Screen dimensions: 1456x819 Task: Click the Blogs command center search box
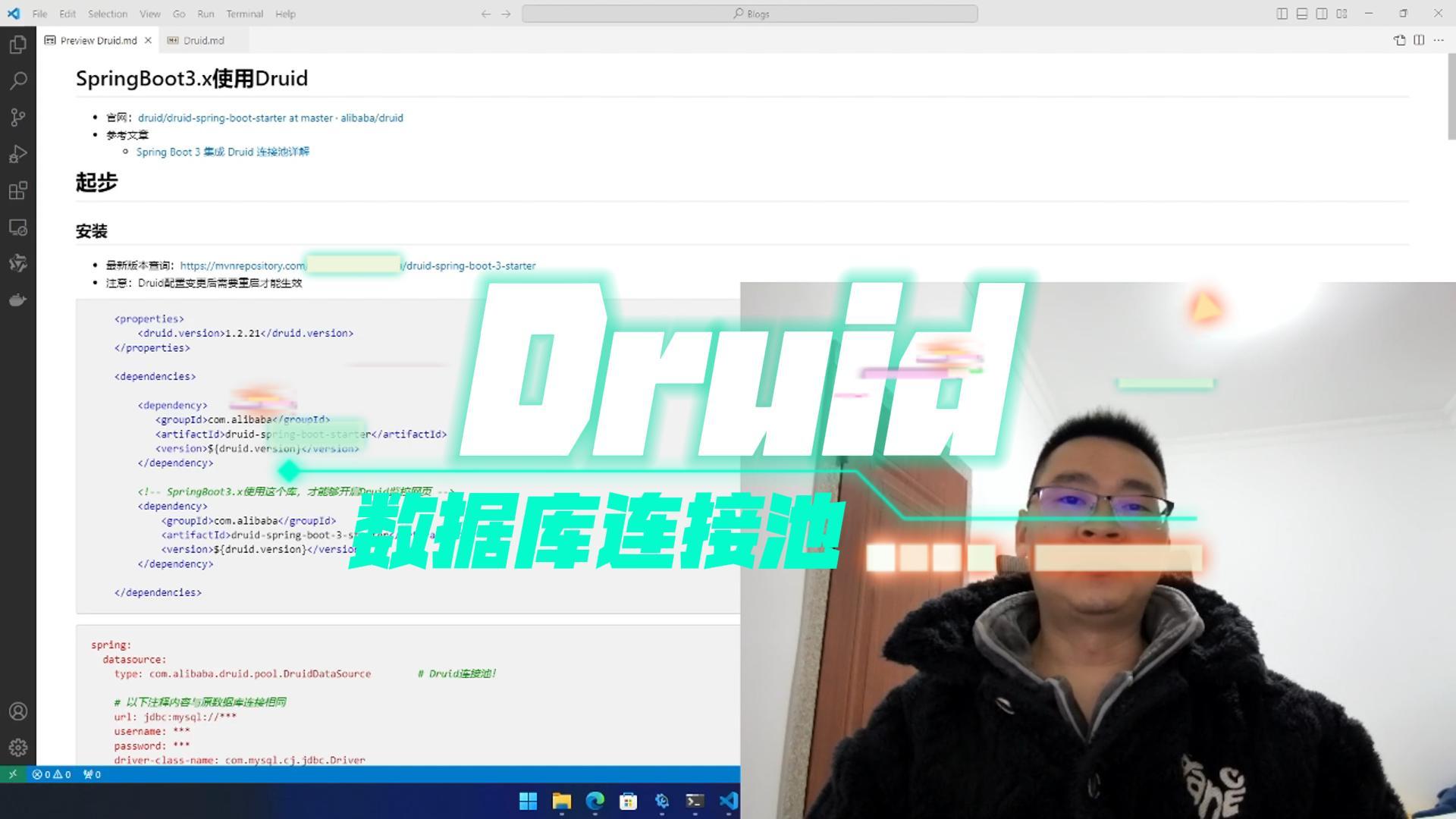750,14
